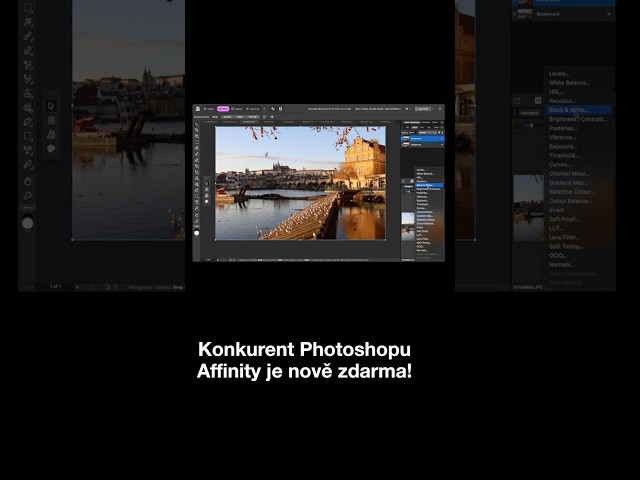Click the navigator thumbnail preview in the small window
640x480 pixels.
(408, 227)
